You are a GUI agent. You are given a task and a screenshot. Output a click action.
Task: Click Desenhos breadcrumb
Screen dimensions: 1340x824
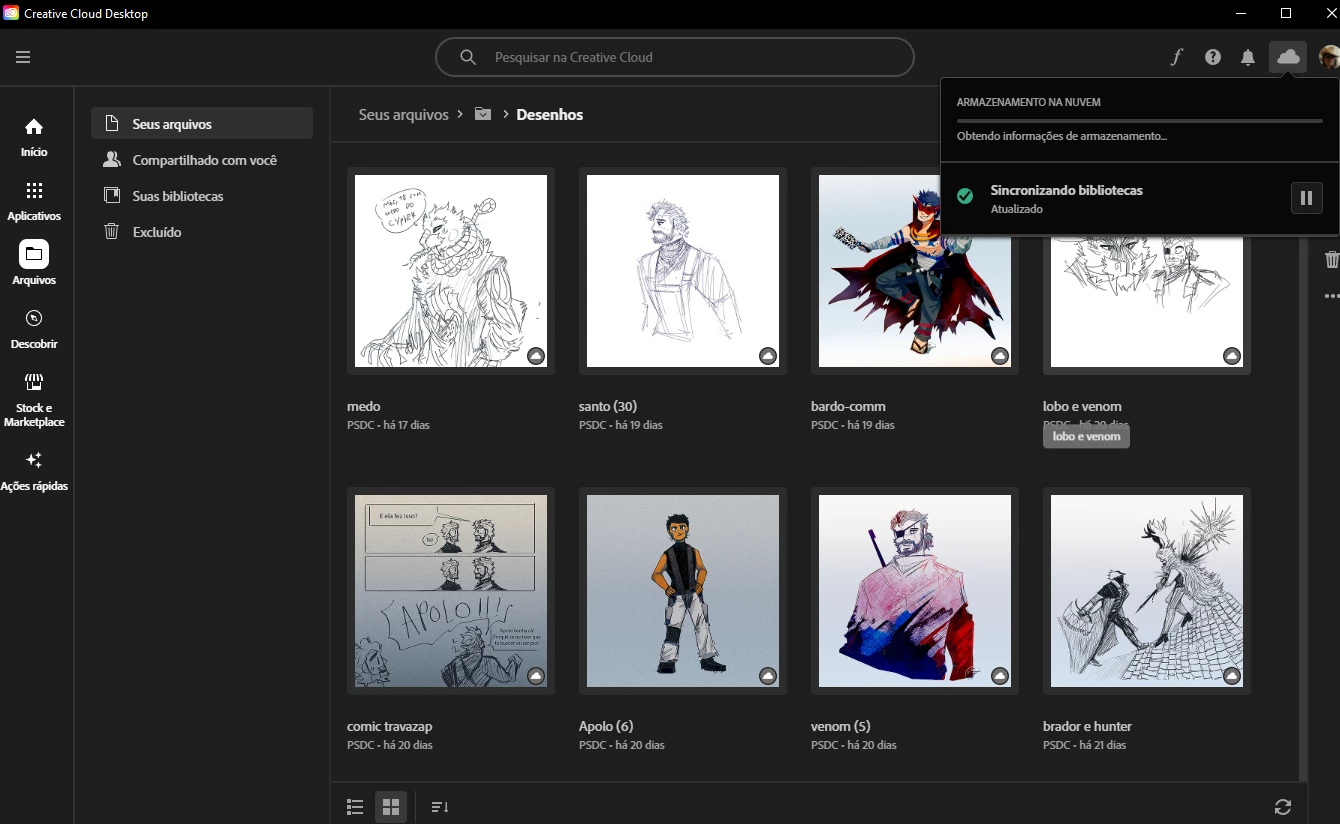click(x=549, y=114)
